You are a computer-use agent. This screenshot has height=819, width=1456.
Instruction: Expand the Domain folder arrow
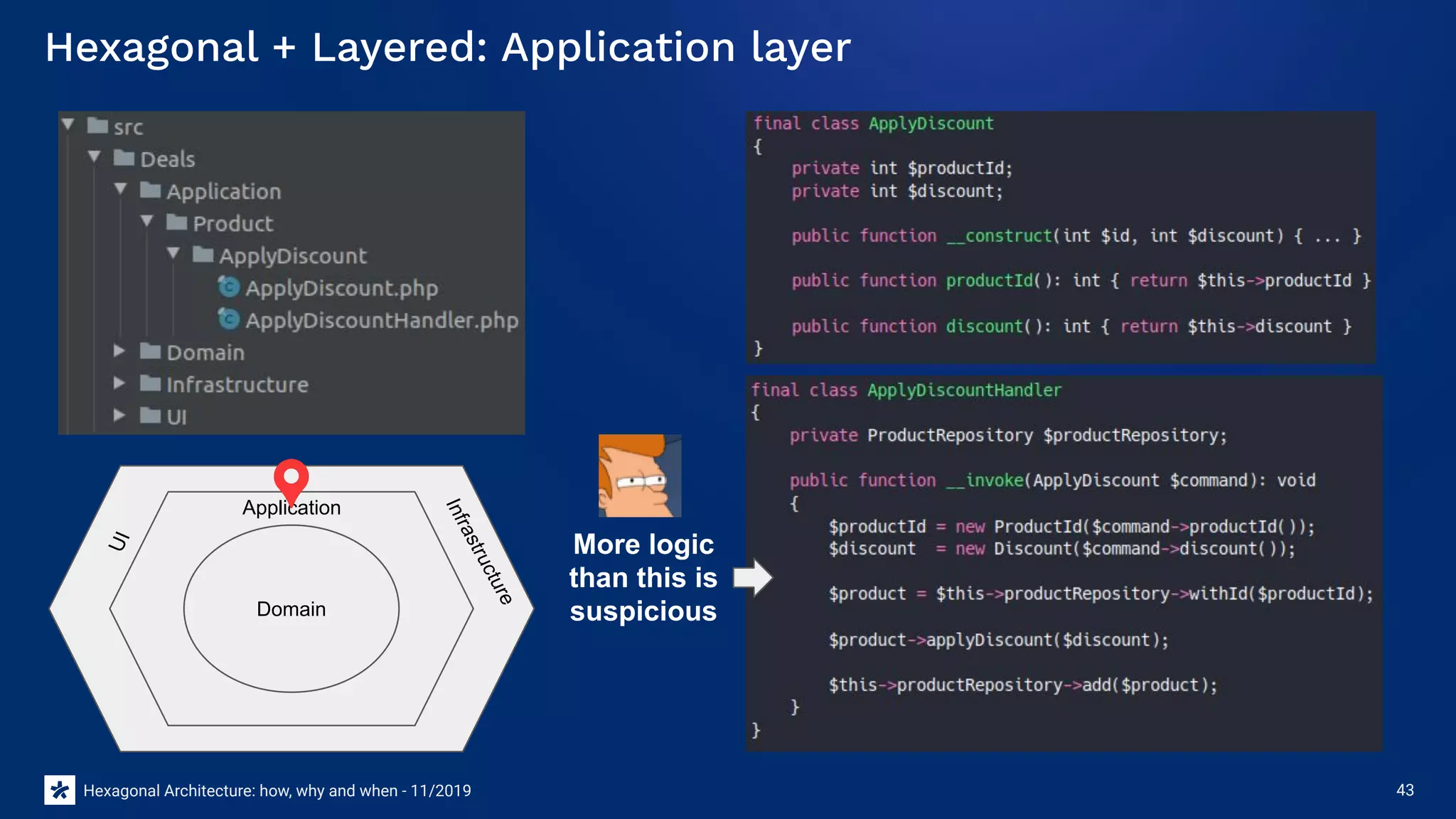[x=119, y=350]
